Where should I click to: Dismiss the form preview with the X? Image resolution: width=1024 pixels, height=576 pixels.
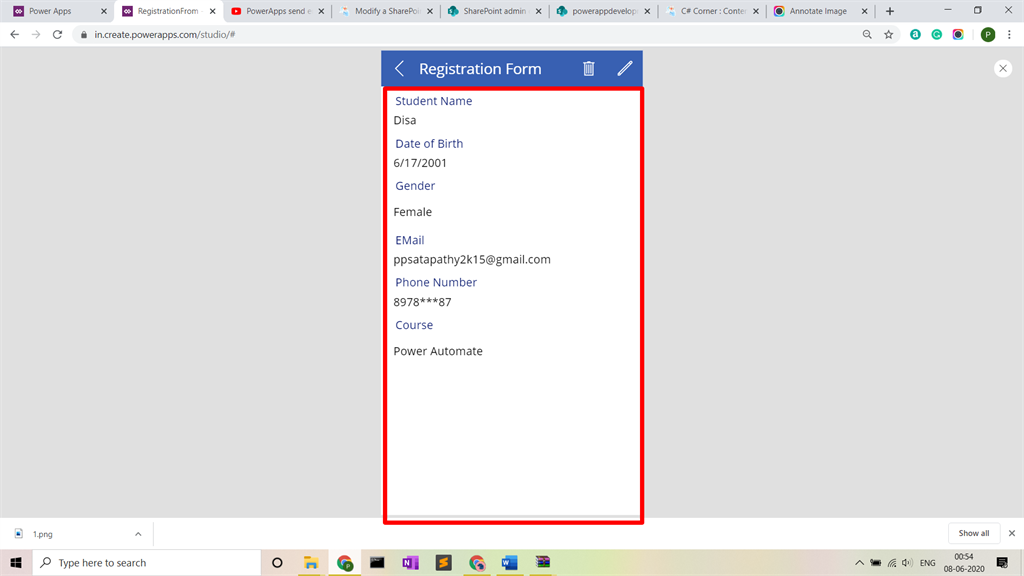[1003, 68]
